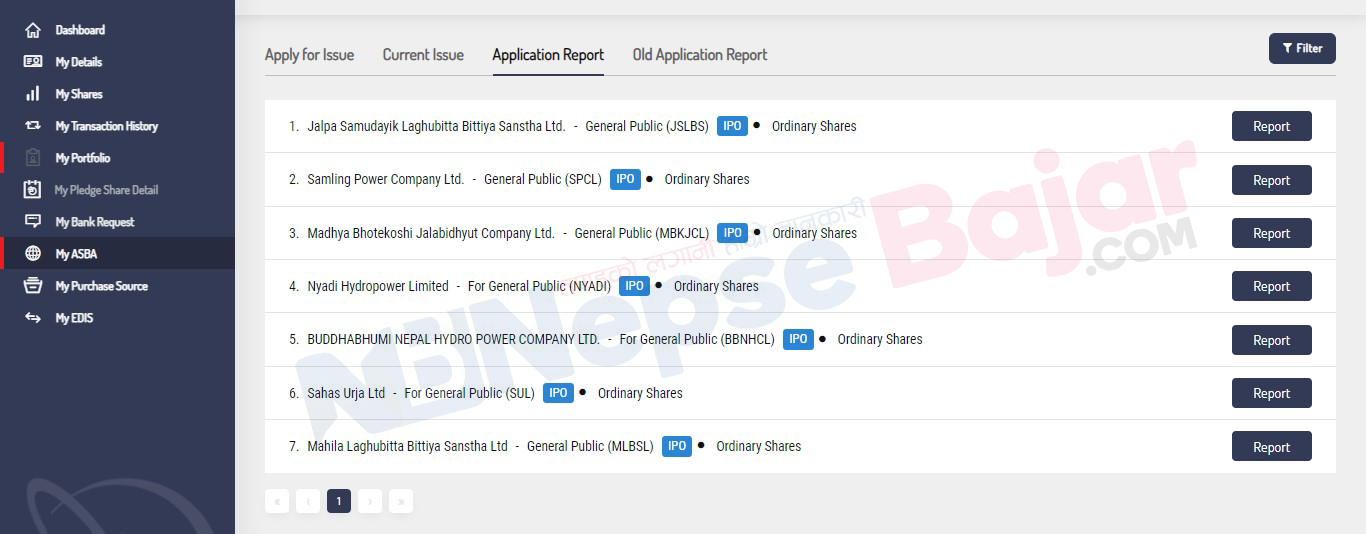Screen dimensions: 1366x534
Task: Open Report for Sahas Urja Ltd
Action: pyautogui.click(x=1271, y=393)
